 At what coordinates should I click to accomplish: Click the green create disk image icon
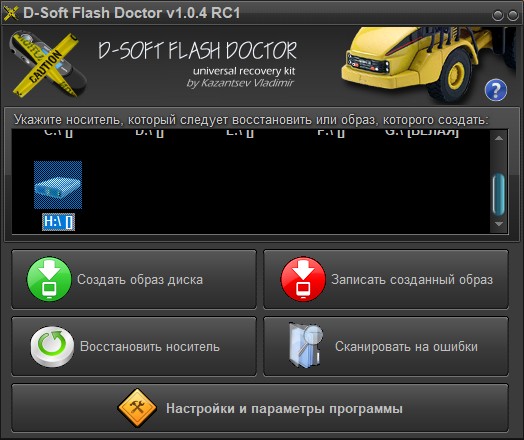pos(49,279)
